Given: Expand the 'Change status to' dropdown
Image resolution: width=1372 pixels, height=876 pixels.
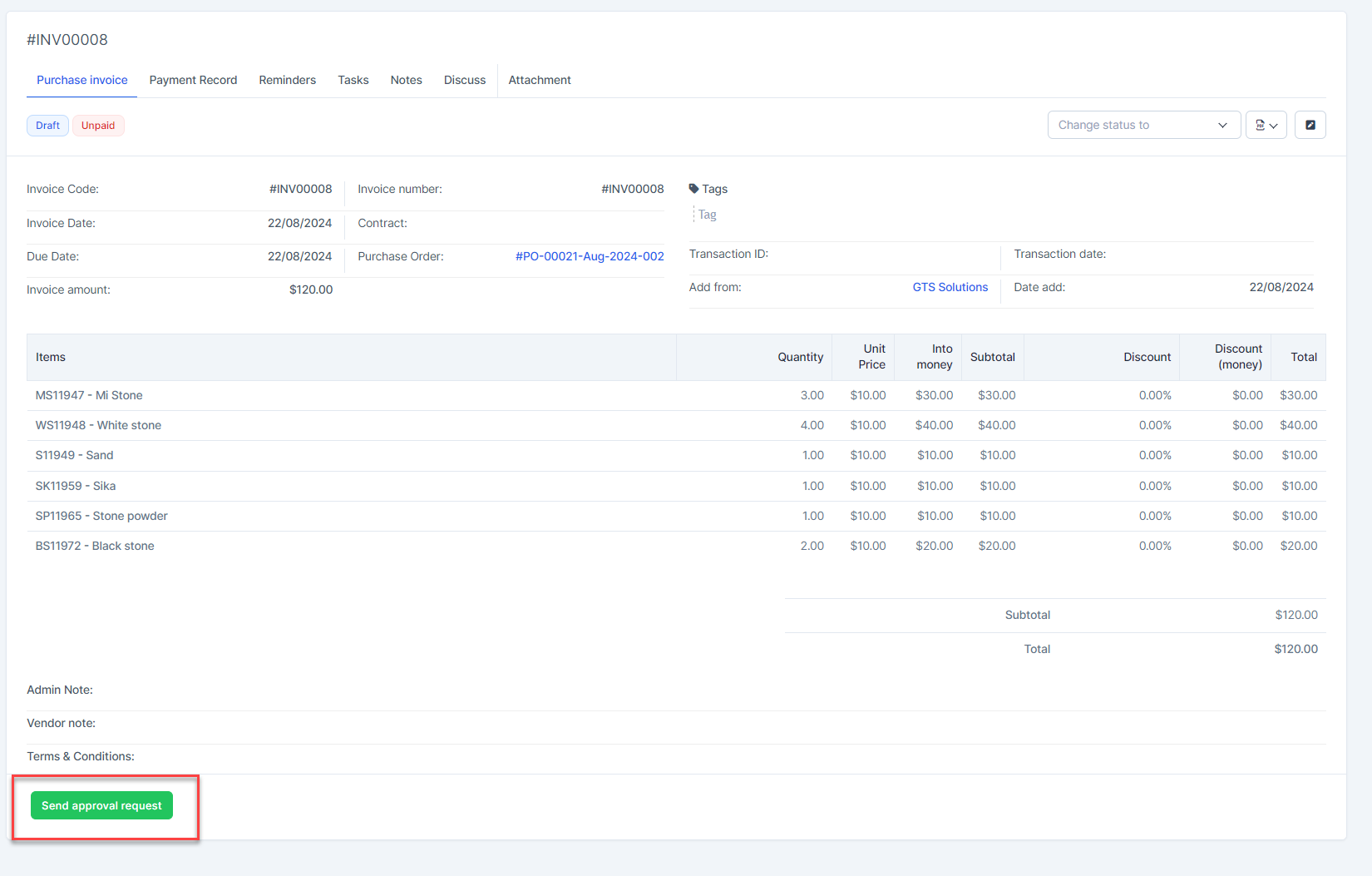Looking at the screenshot, I should coord(1143,125).
